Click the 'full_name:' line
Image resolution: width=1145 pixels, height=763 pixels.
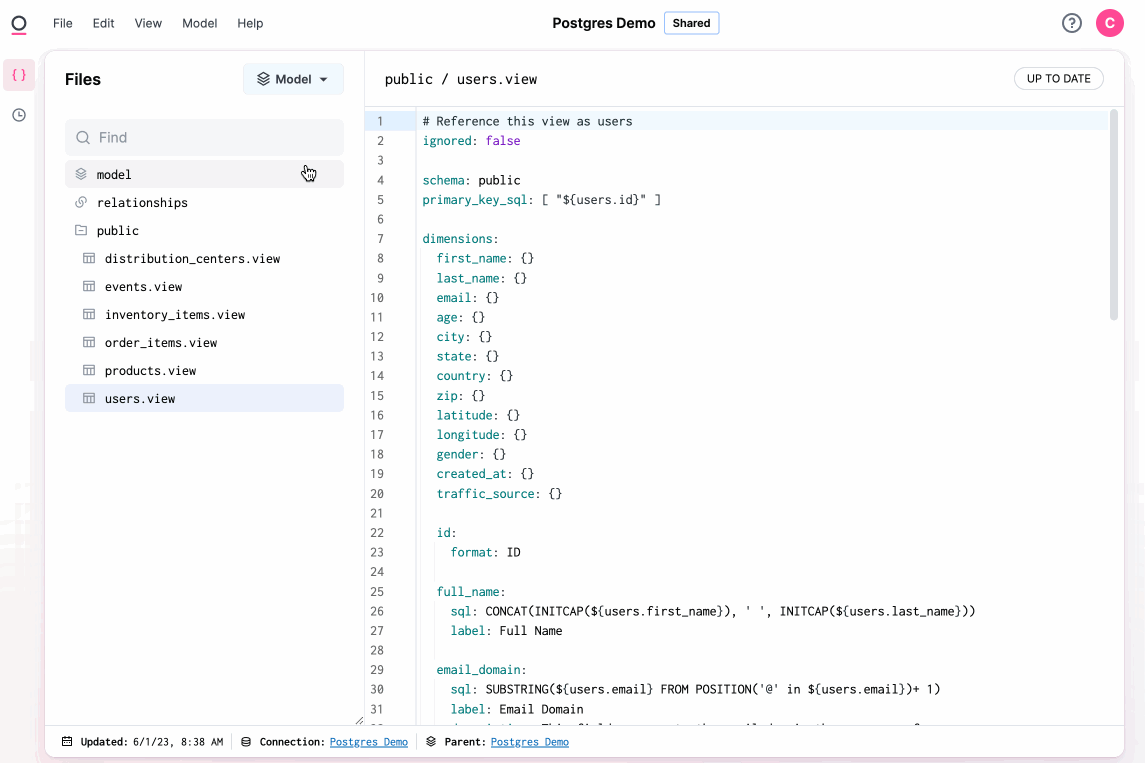[471, 591]
